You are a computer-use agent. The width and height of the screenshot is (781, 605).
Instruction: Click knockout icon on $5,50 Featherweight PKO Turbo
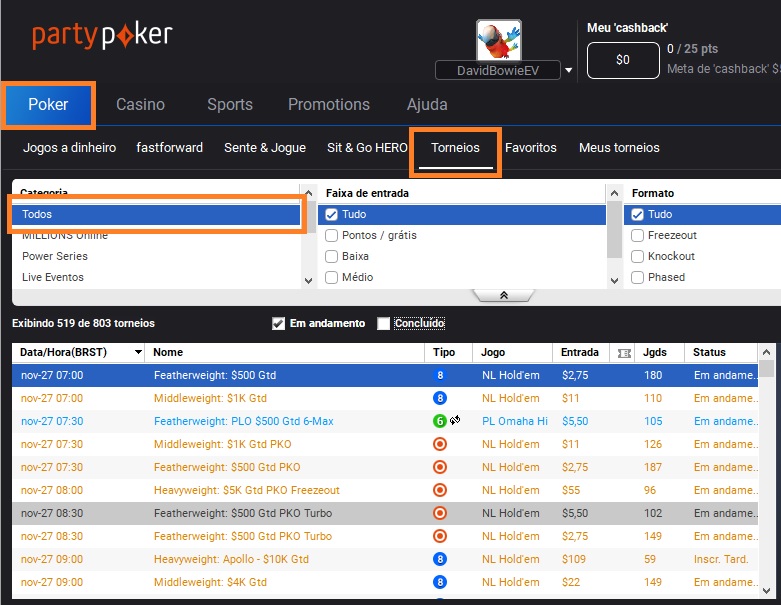tap(440, 513)
